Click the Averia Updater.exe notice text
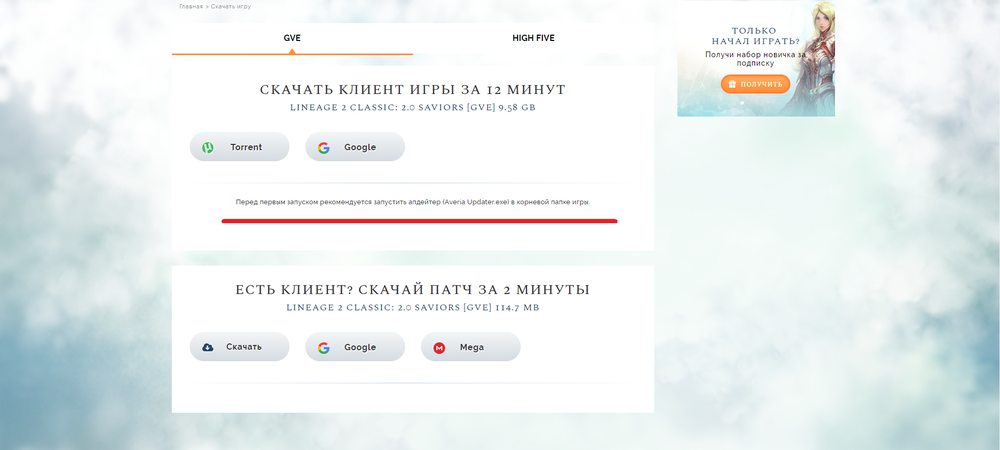Viewport: 1000px width, 450px height. 412,202
